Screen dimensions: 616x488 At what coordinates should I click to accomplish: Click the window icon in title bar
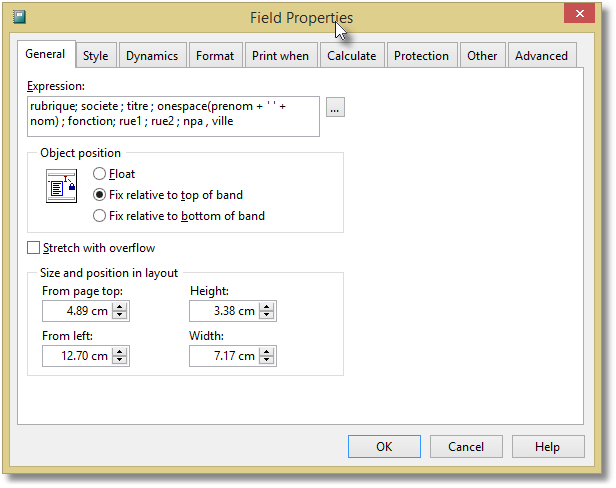[19, 17]
